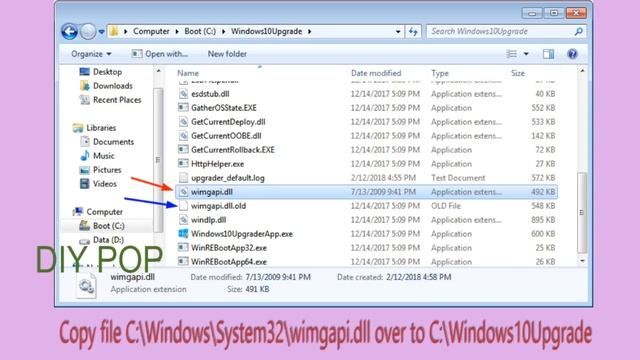
Task: Click the file list vertical scrollbar thumb
Action: [582, 212]
